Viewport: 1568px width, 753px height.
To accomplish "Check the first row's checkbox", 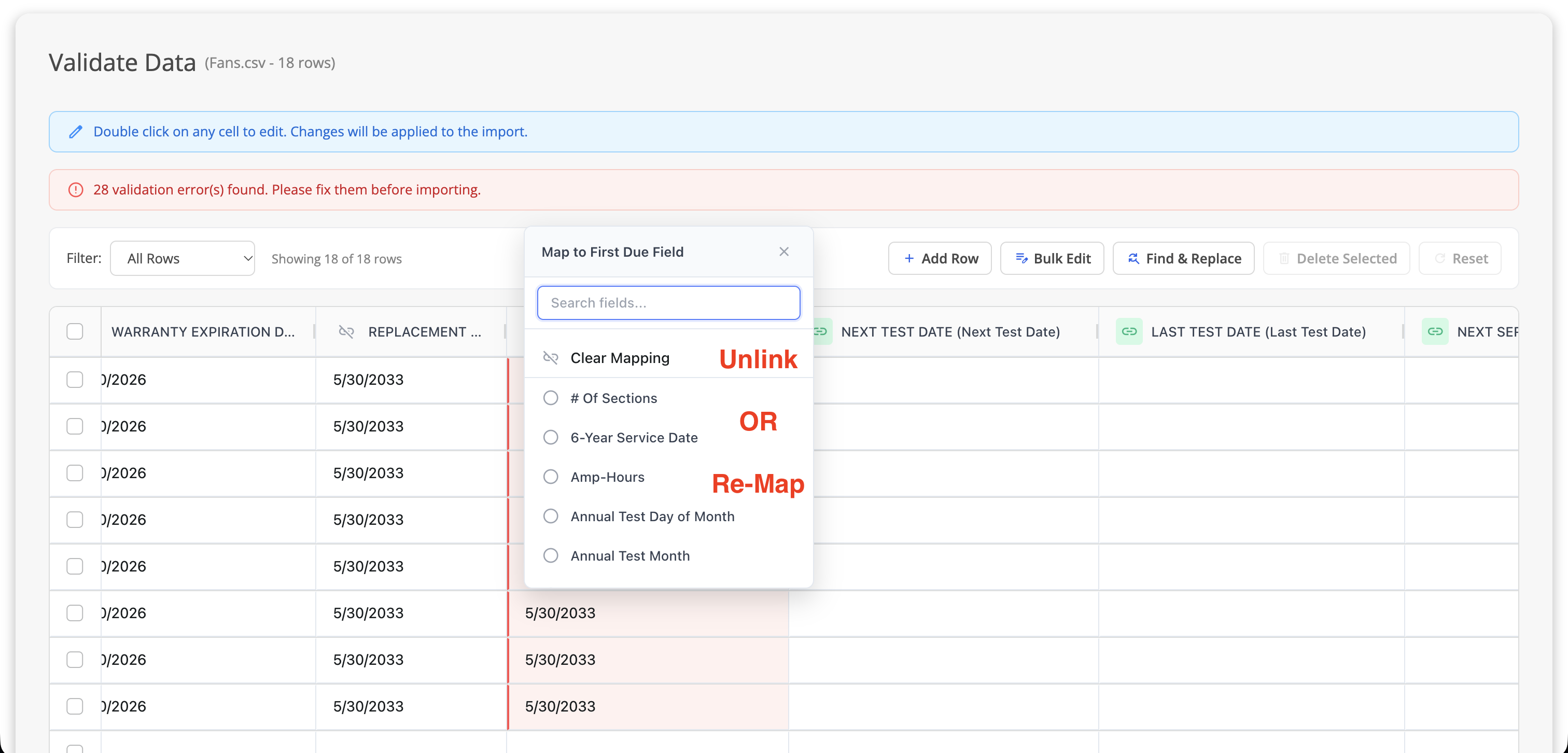I will (75, 380).
